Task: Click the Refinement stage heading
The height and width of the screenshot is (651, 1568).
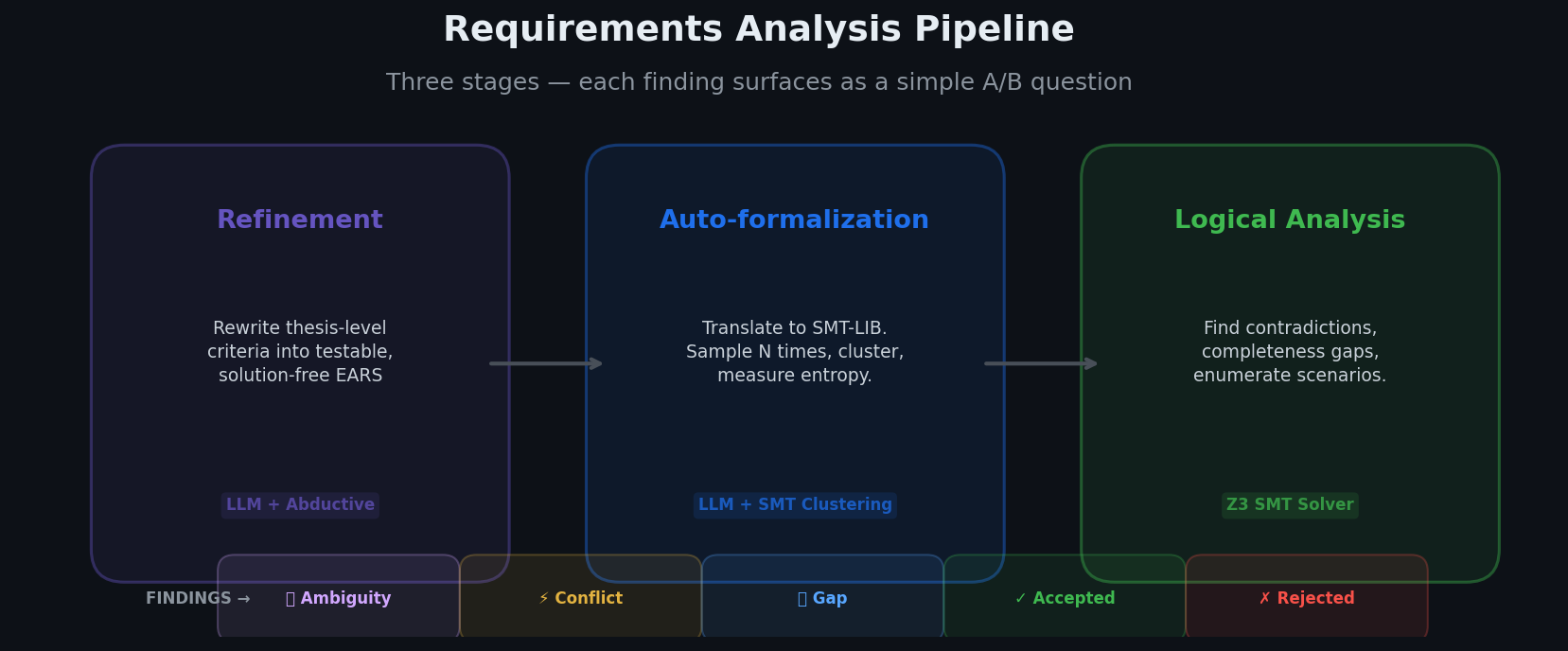Action: (x=300, y=220)
